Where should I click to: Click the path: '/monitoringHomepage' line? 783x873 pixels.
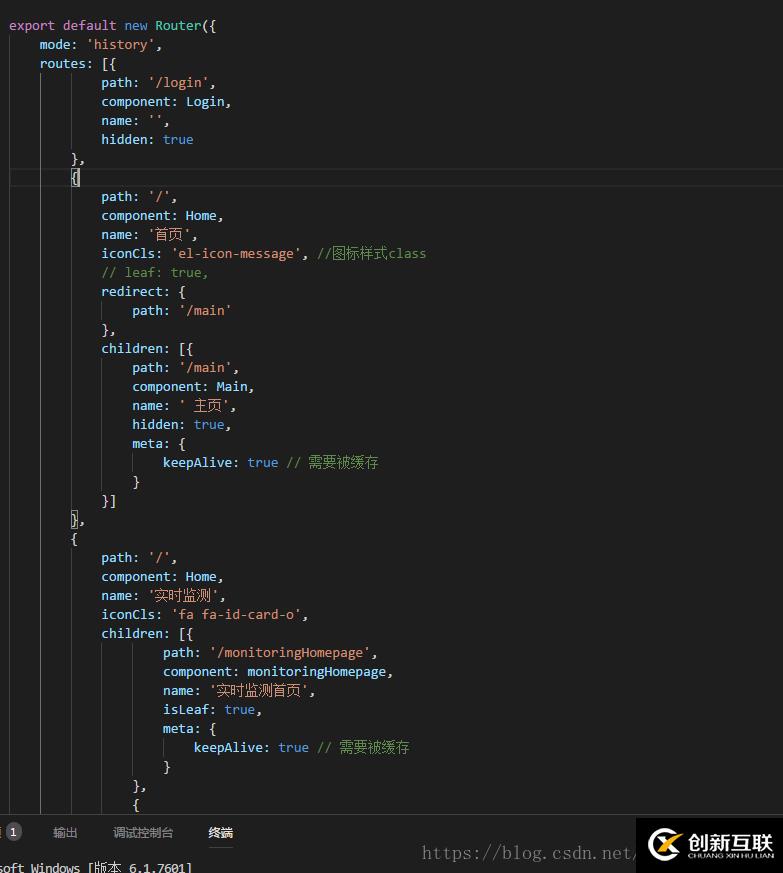pyautogui.click(x=270, y=653)
